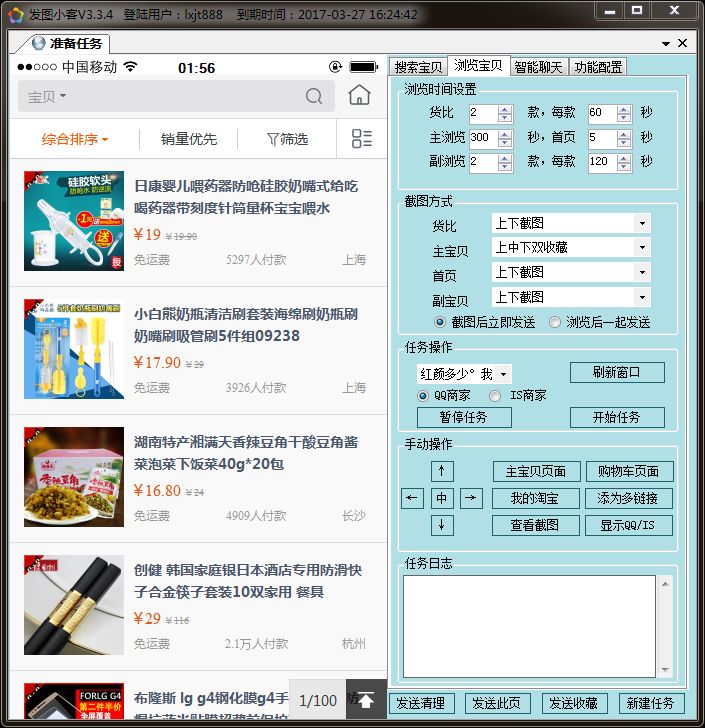This screenshot has width=705, height=728.
Task: Choose the QQ商家 radio button
Action: click(x=423, y=396)
